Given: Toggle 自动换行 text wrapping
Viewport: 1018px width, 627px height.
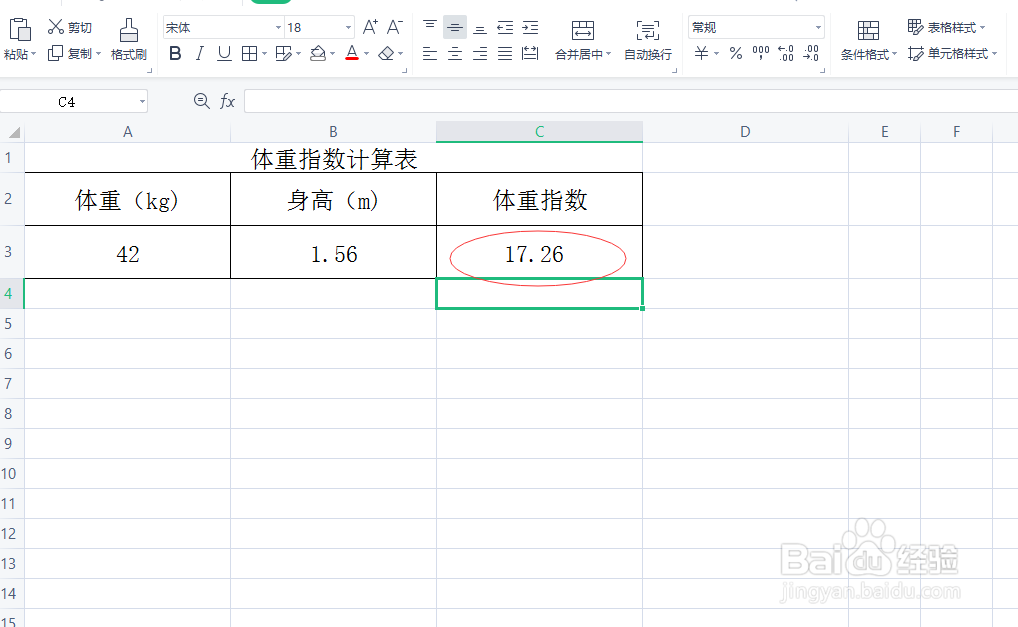Looking at the screenshot, I should [x=648, y=40].
